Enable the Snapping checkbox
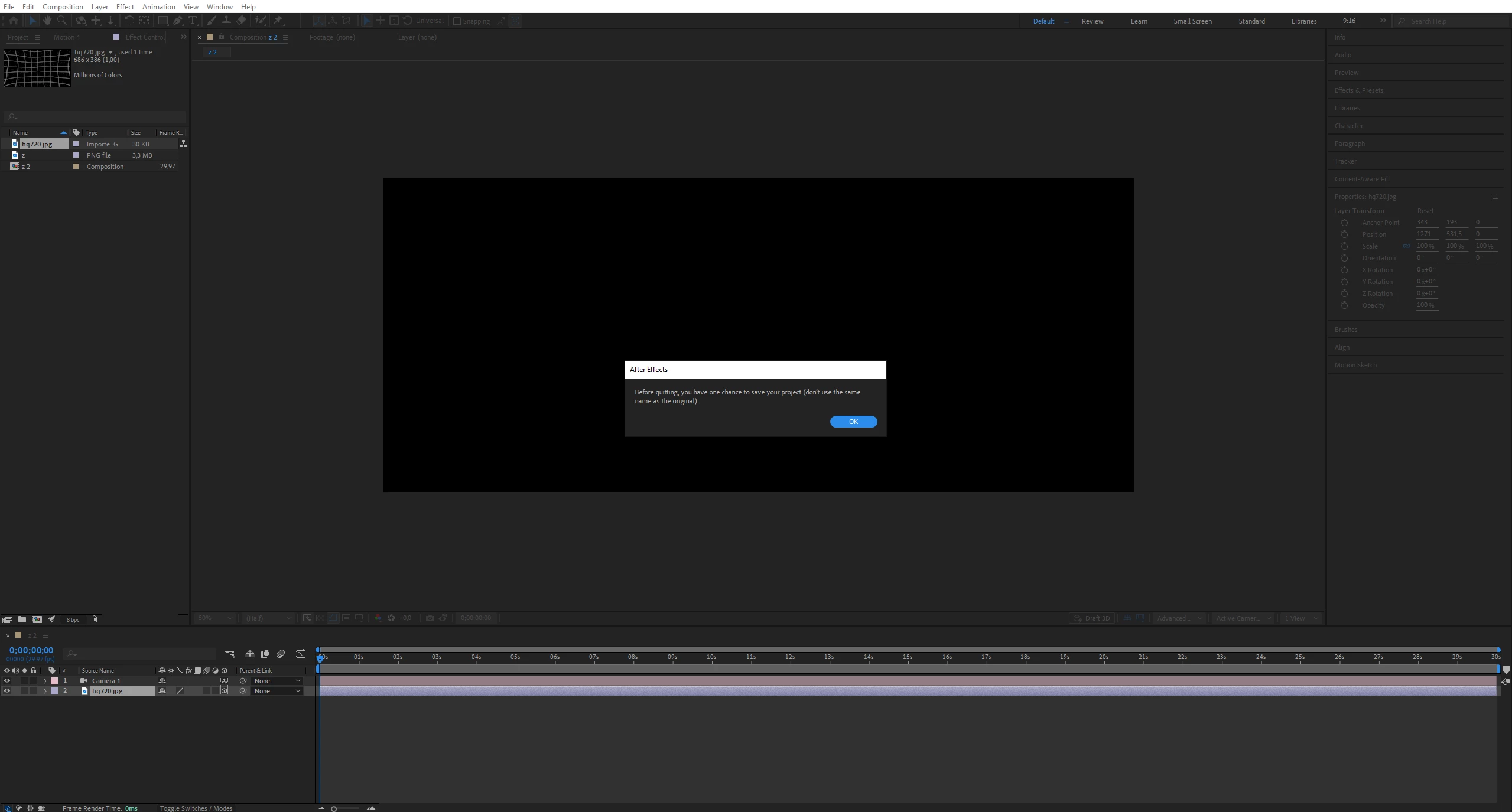1512x812 pixels. click(x=457, y=21)
